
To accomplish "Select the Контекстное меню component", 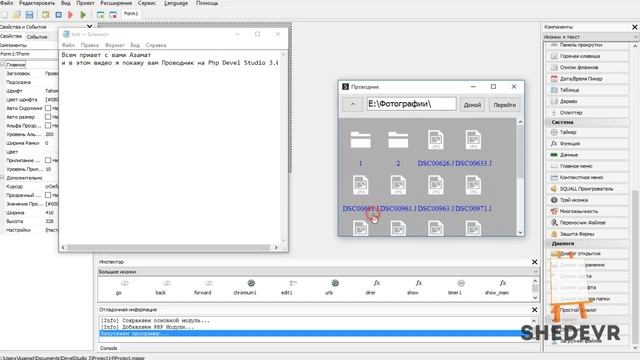I will 587,178.
